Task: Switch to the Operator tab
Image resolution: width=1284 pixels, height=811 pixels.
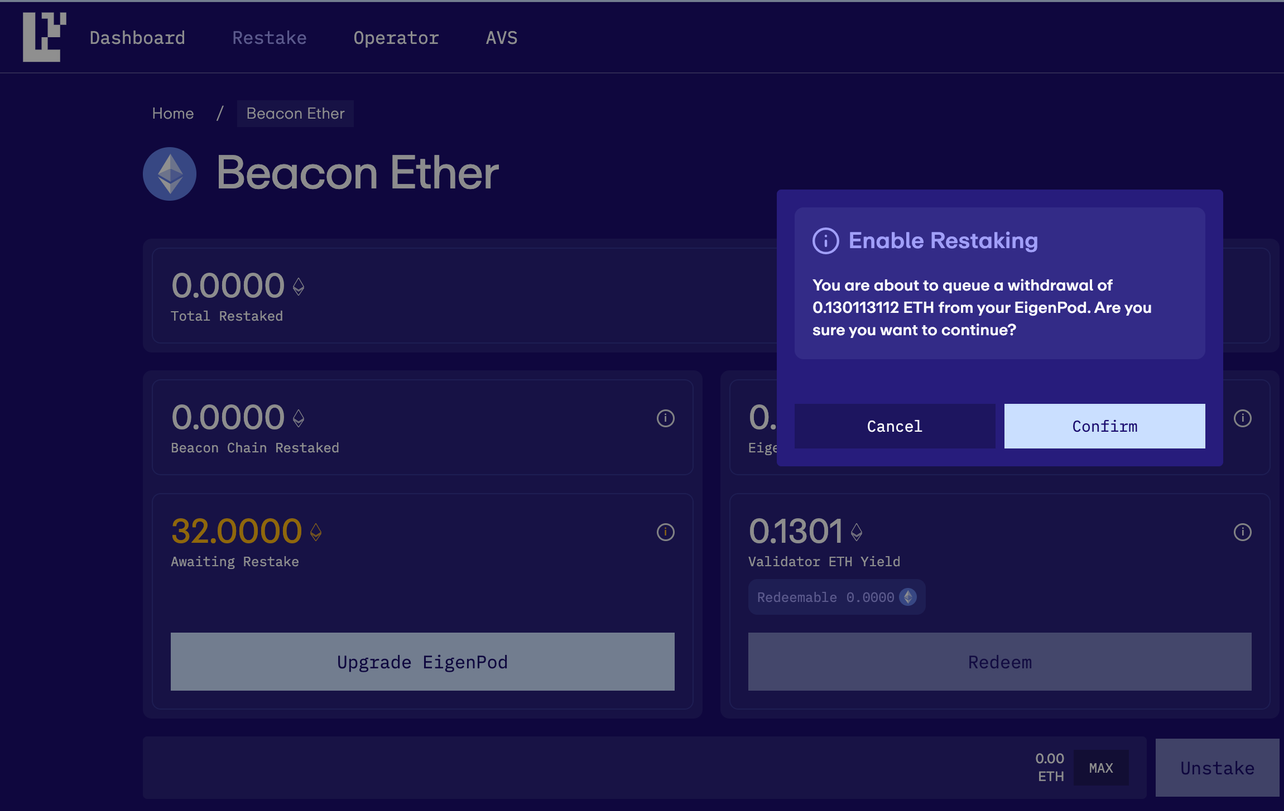Action: click(396, 37)
